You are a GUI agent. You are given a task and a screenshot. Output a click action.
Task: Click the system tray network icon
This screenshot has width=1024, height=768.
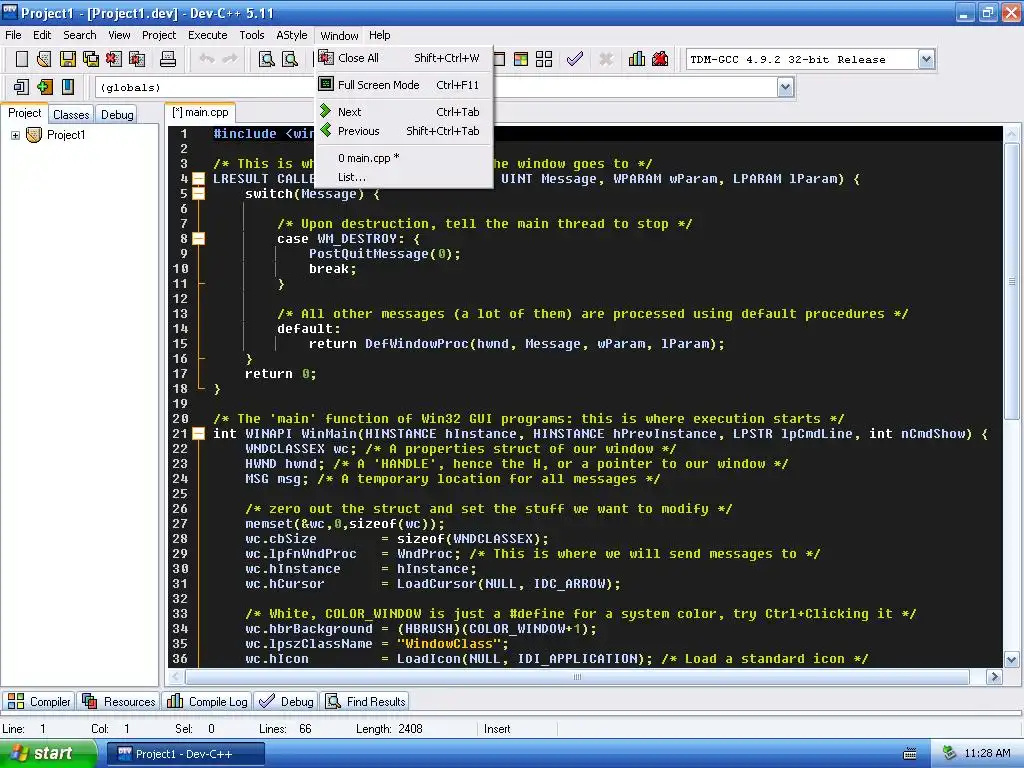click(x=949, y=753)
